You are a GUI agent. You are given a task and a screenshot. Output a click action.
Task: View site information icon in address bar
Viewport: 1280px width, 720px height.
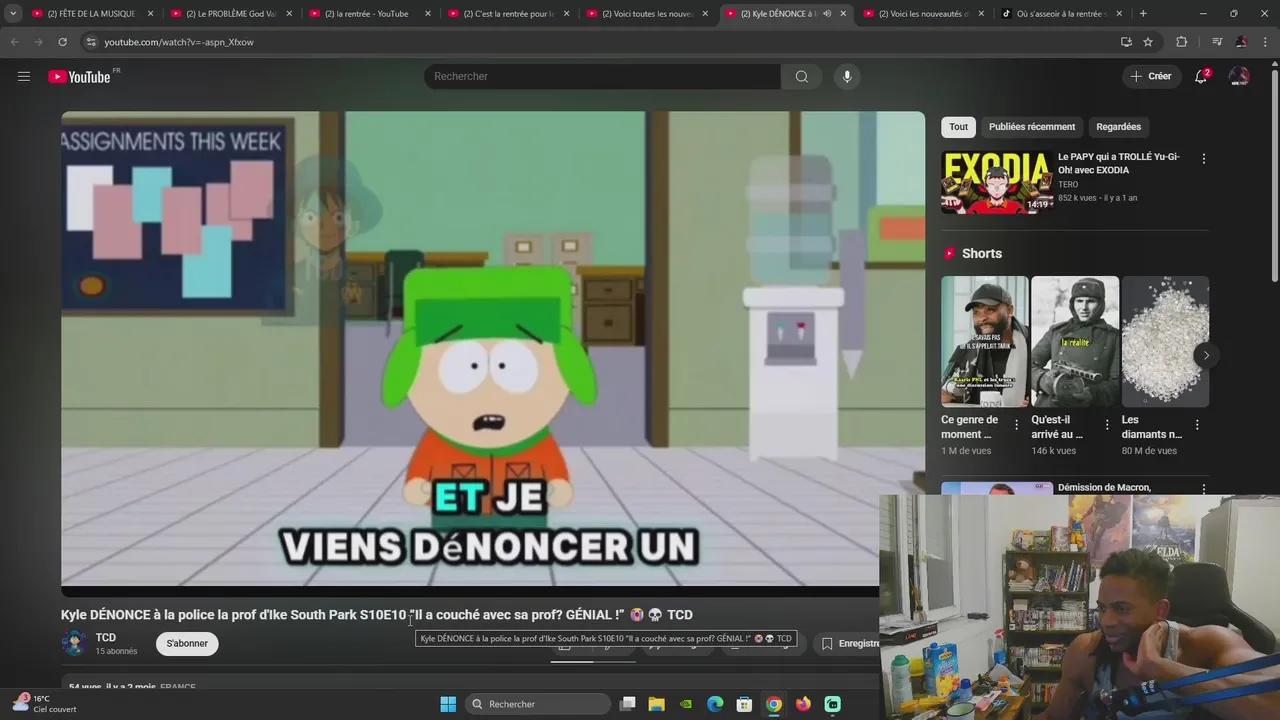[x=91, y=42]
